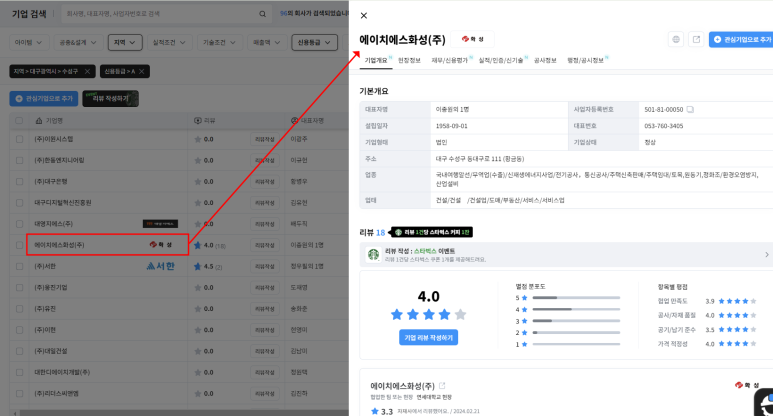Remove the 지역 > 대구광역시 > 수성구 filter chip

tap(87, 71)
